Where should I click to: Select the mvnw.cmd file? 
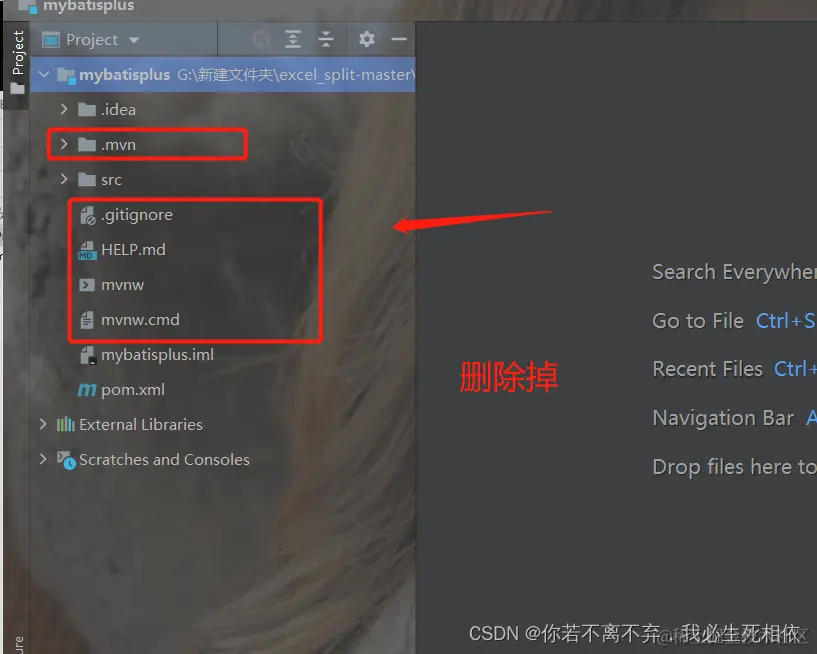coord(140,319)
